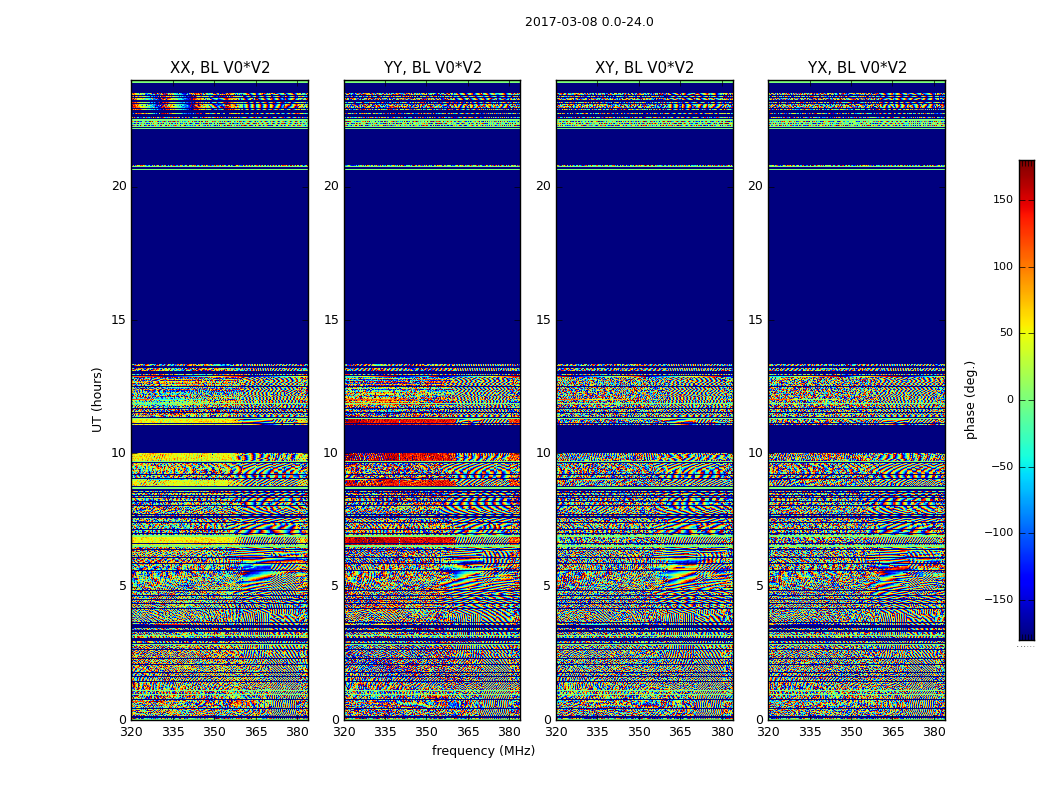
Task: Select the YY, BL V0*V2 subplot title
Action: point(432,68)
